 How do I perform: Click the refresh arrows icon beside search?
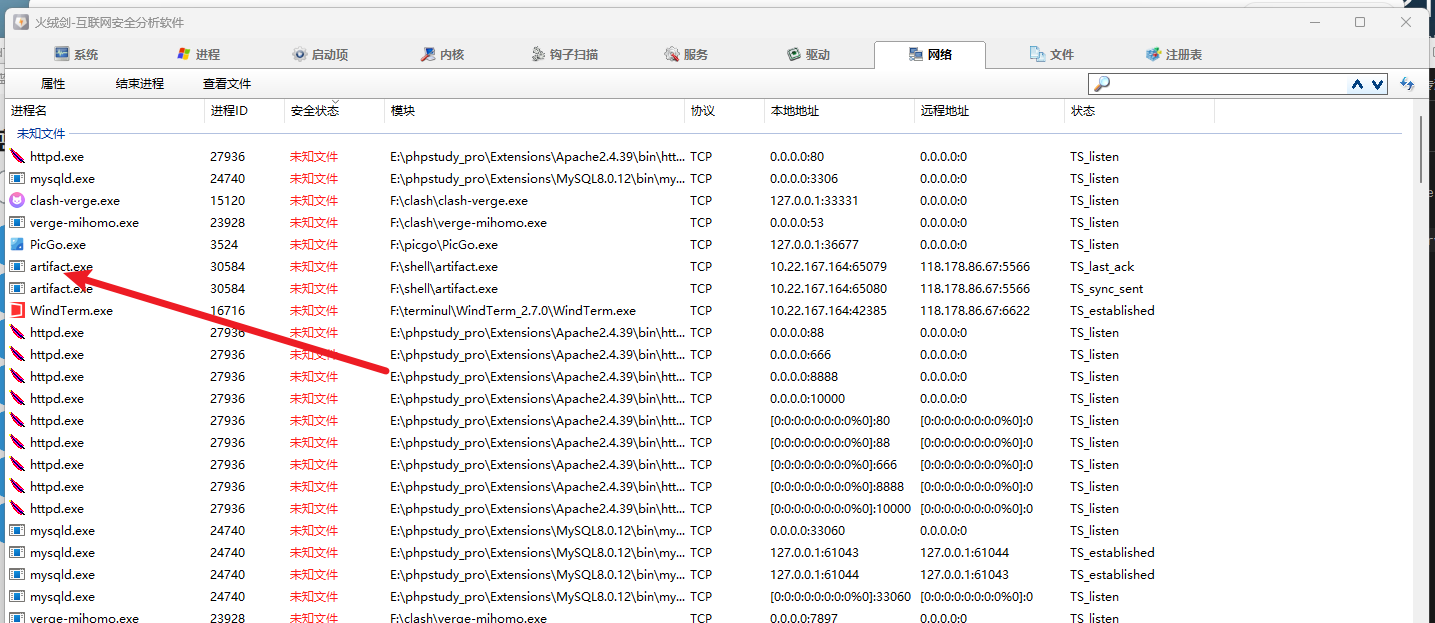point(1408,85)
